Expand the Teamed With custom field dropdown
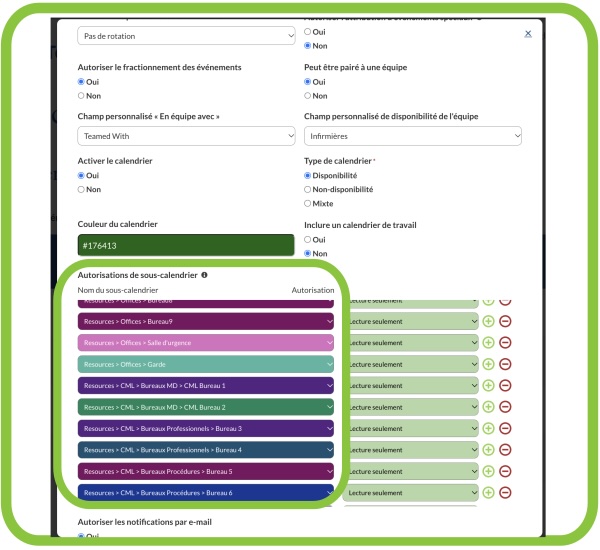 186,136
